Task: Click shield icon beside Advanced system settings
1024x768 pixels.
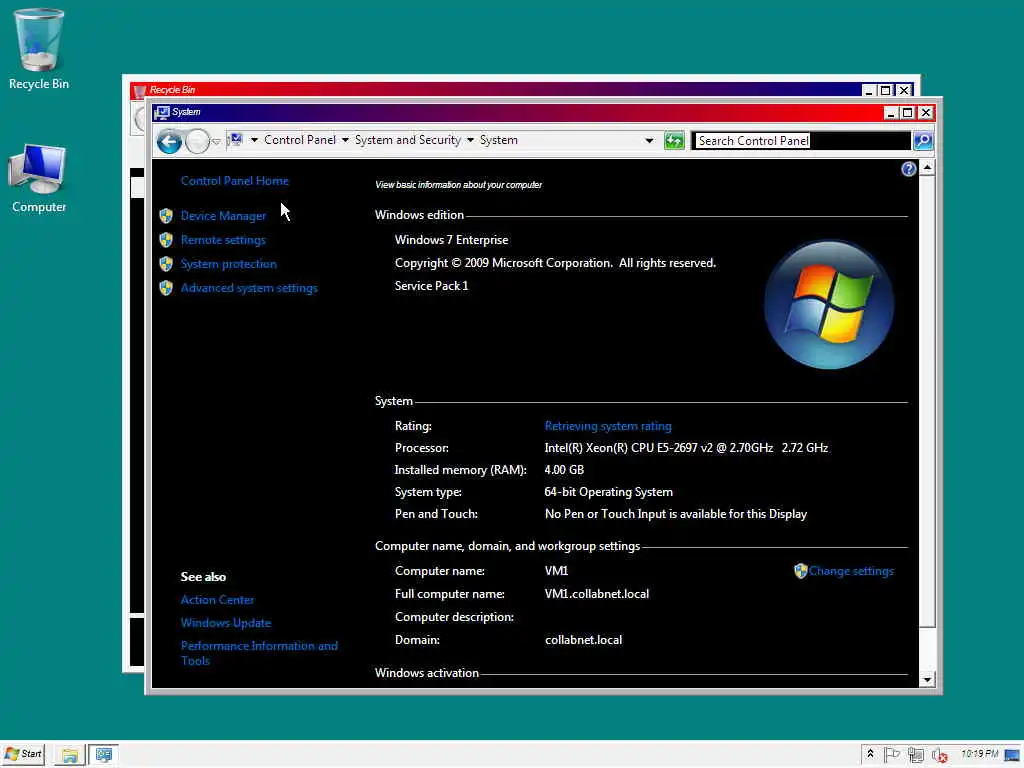Action: click(166, 288)
